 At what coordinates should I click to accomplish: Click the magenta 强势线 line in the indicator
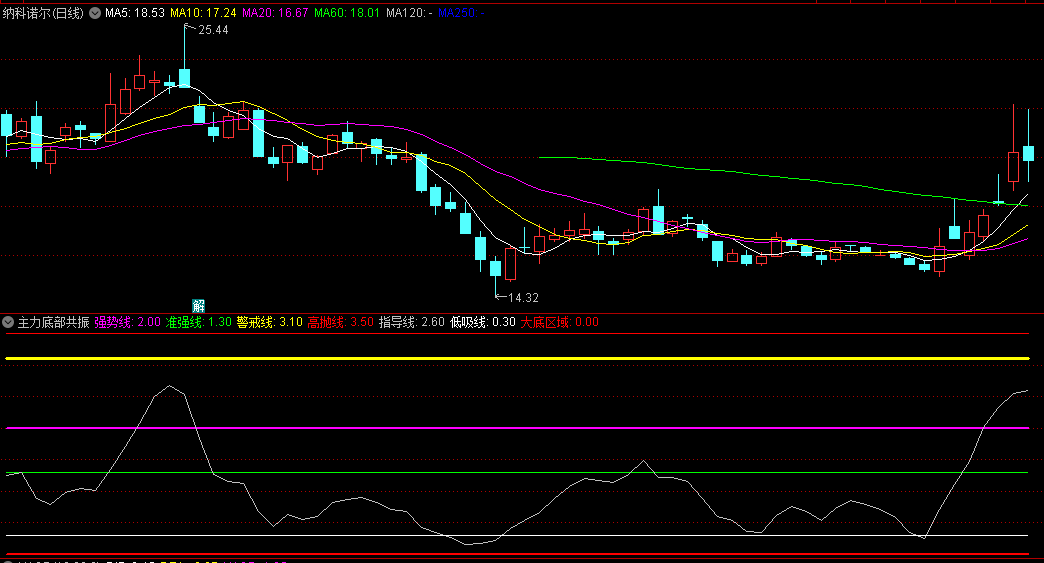(517, 428)
